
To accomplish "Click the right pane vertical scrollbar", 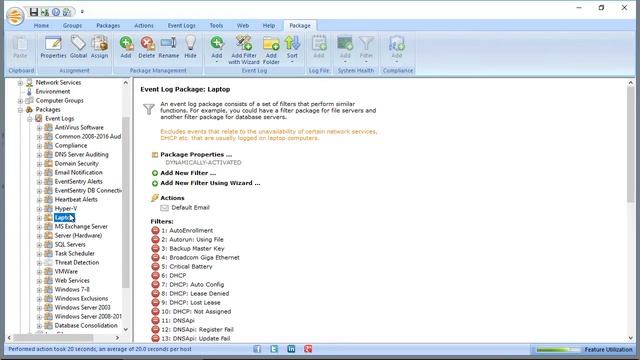I will click(631, 144).
